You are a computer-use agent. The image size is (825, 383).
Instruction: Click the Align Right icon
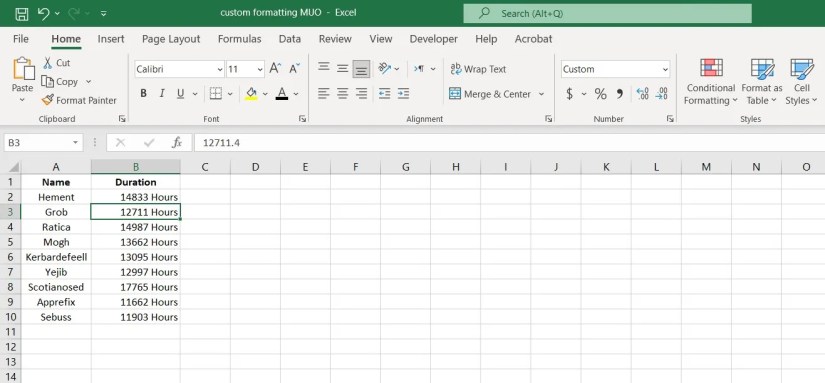[361, 94]
